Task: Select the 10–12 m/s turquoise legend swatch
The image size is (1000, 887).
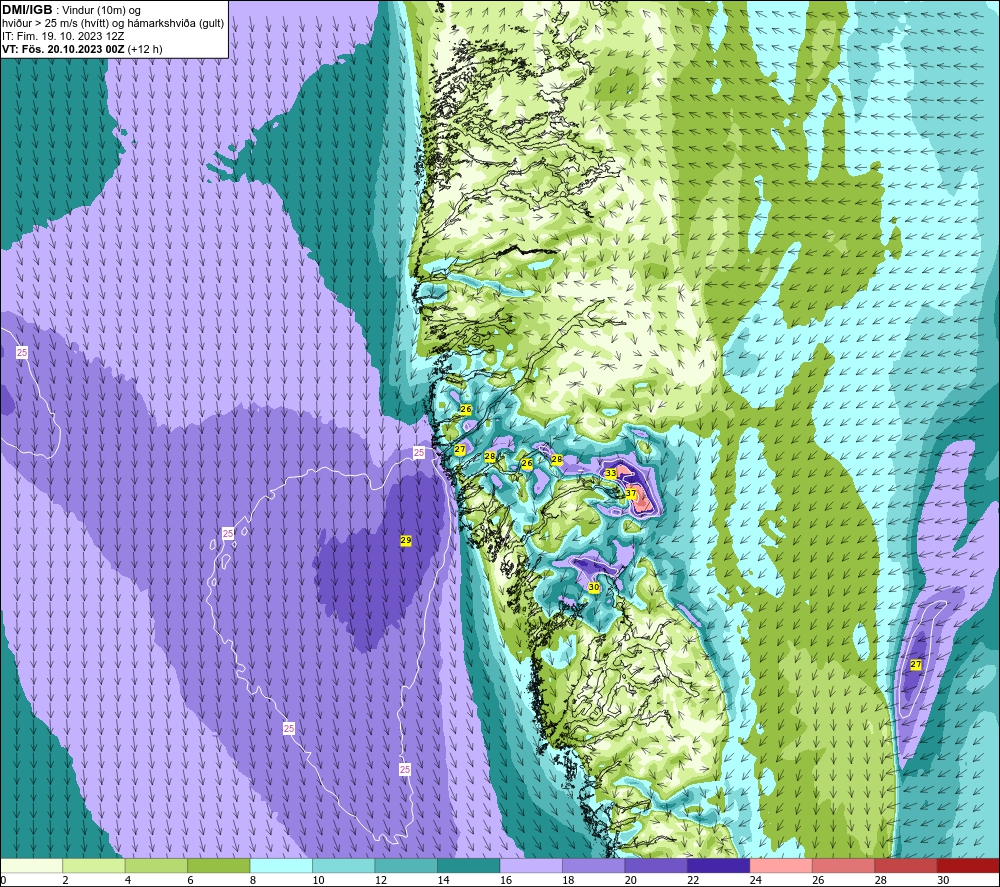Action: [x=344, y=865]
